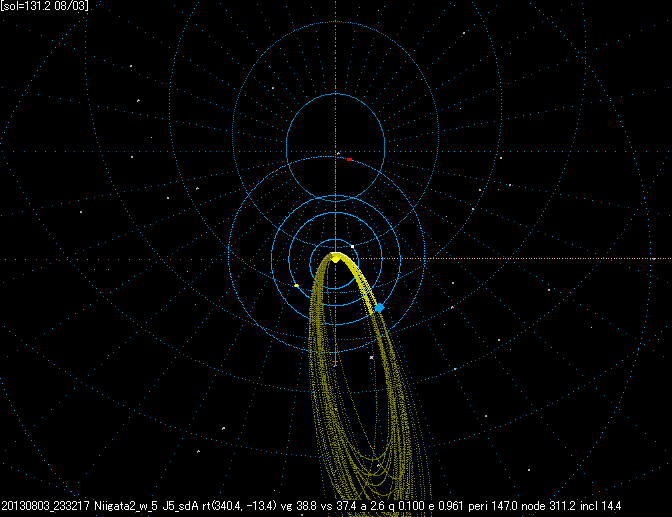Select the "J5_sdA" shower code text
672x517 pixels.
[180, 506]
